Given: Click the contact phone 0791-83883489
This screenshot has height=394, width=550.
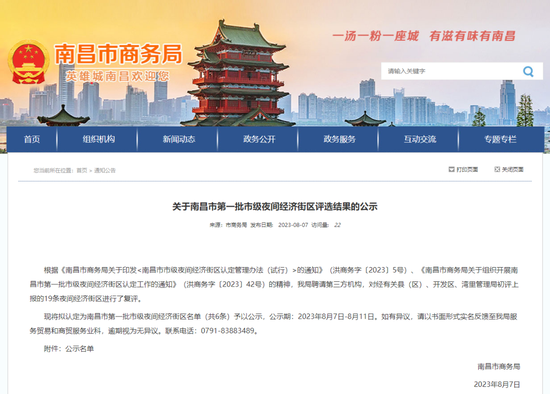Looking at the screenshot, I should [228, 331].
